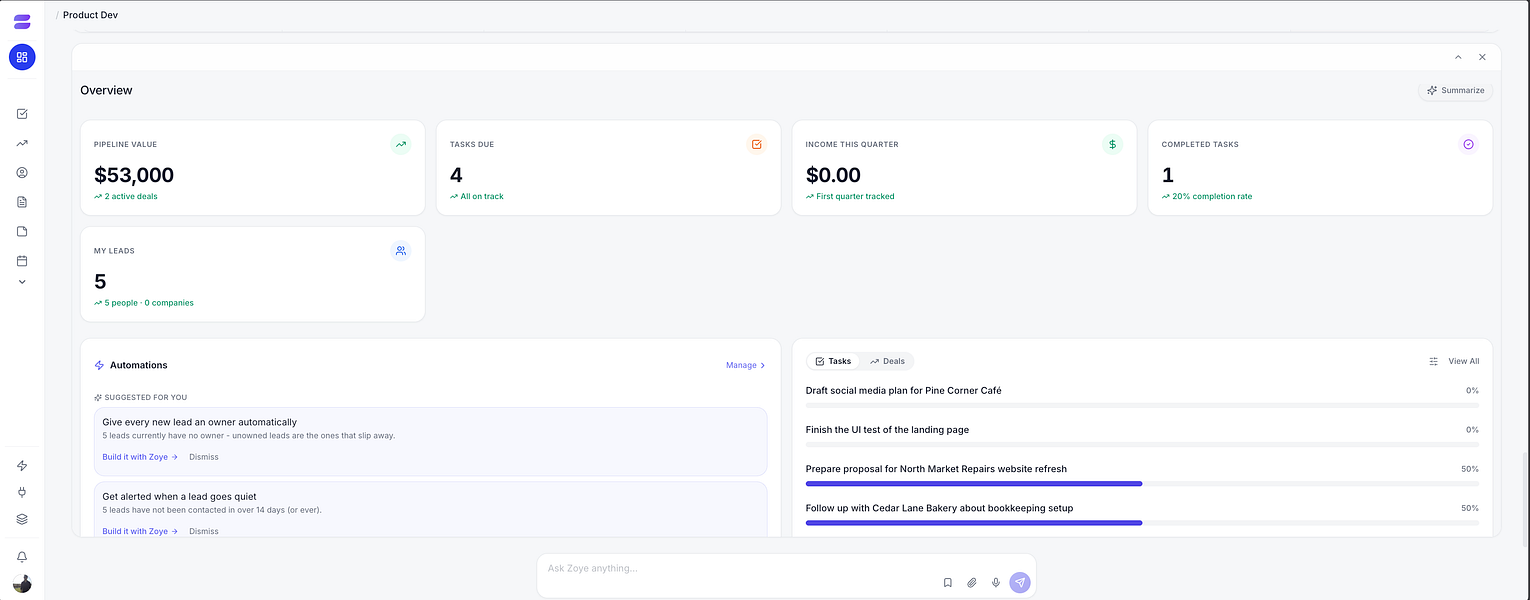Click the send message arrow button

click(x=1019, y=582)
